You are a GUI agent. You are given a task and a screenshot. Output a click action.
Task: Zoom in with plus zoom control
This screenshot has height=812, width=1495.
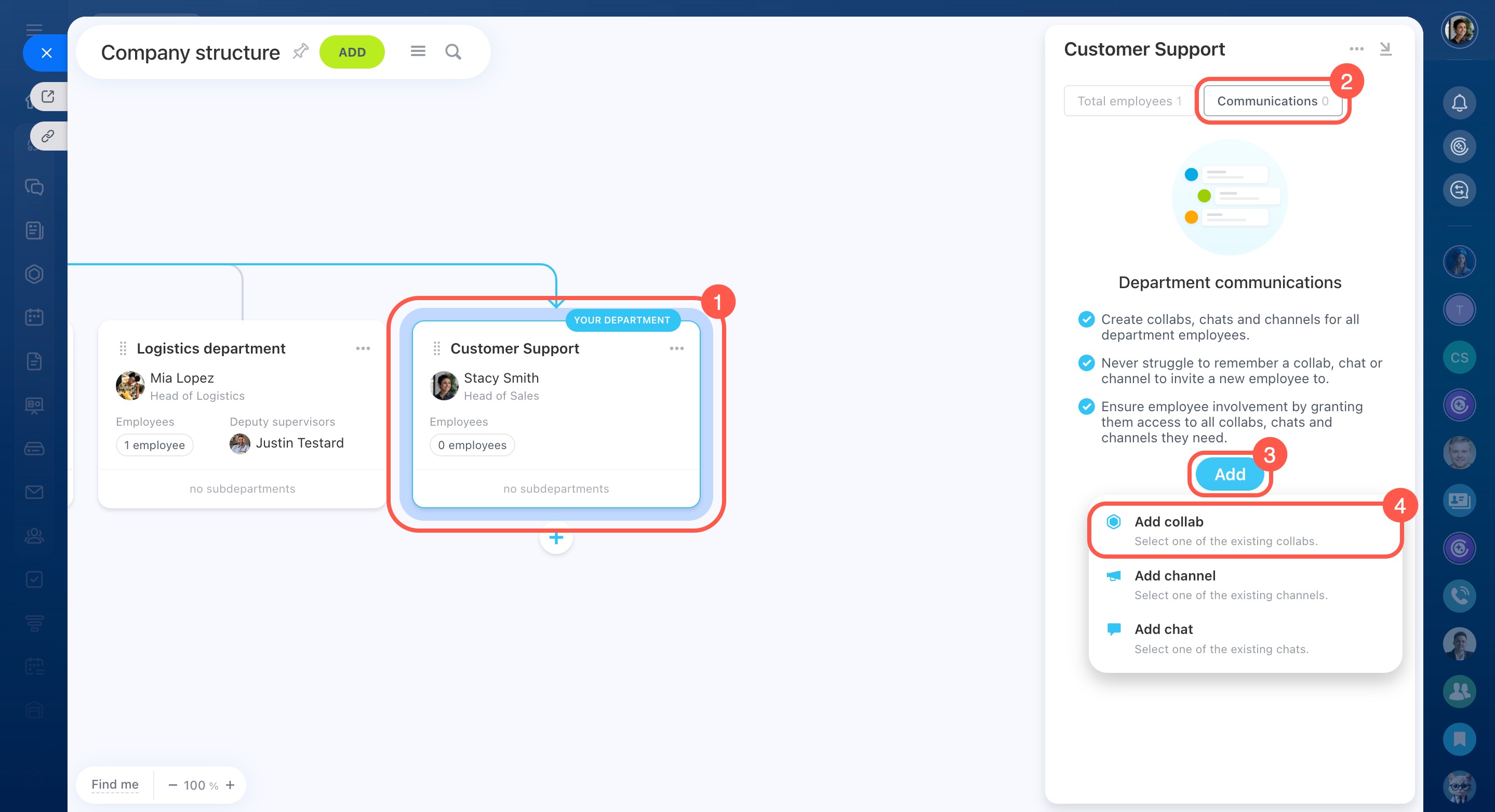tap(231, 784)
